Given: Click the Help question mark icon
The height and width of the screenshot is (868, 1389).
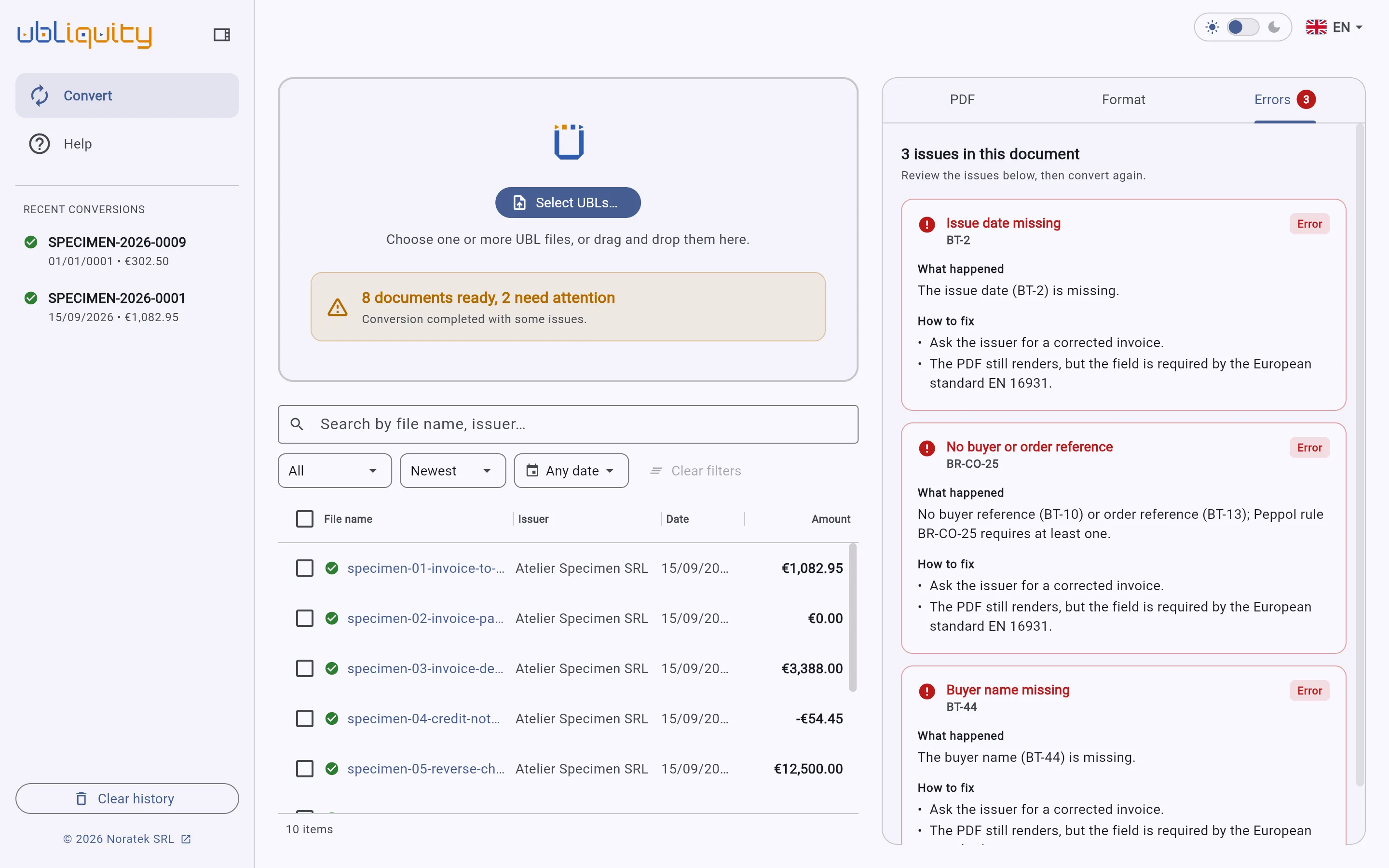Looking at the screenshot, I should point(40,144).
